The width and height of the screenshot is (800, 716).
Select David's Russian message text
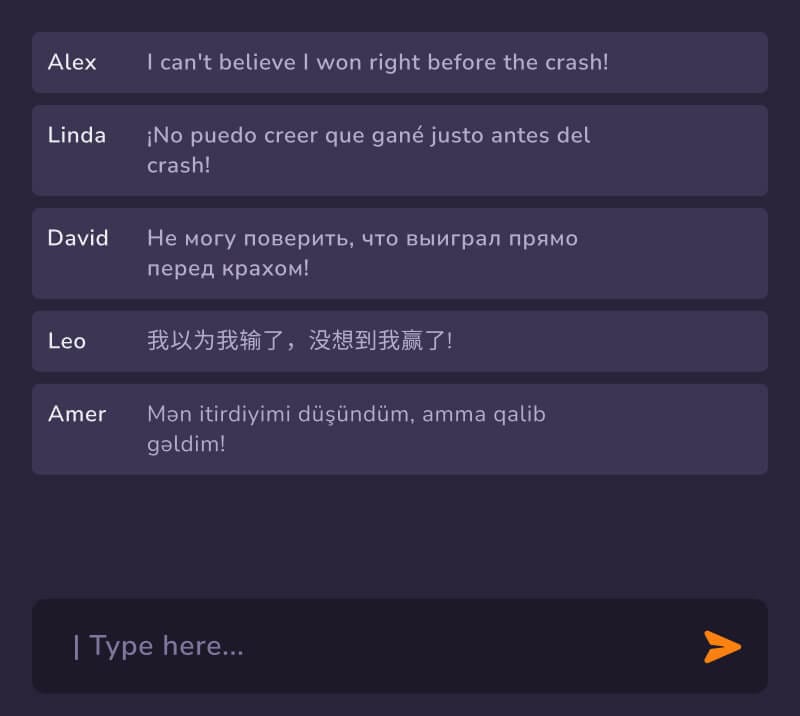pyautogui.click(x=362, y=253)
